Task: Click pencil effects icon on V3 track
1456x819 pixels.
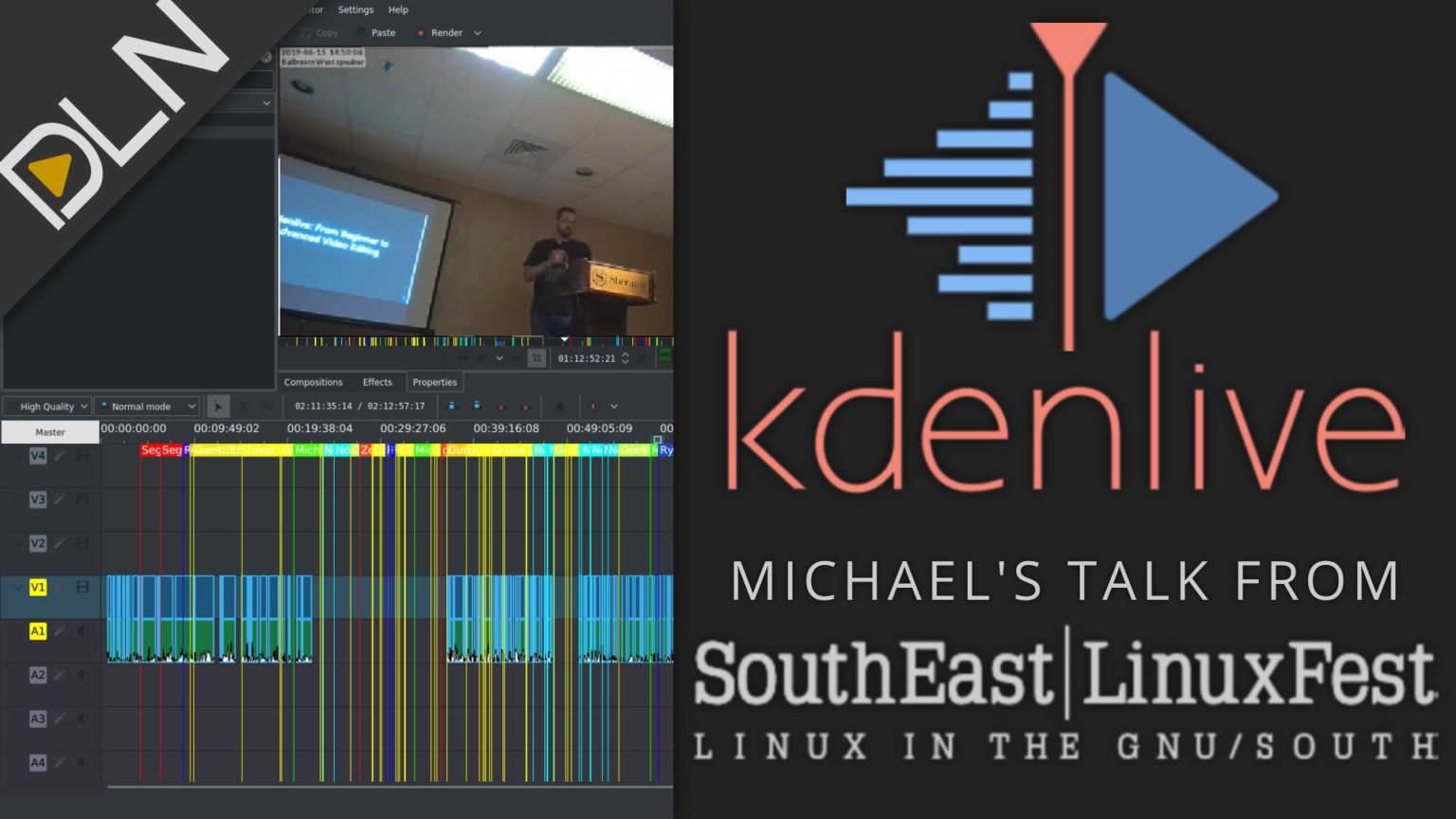Action: [60, 500]
